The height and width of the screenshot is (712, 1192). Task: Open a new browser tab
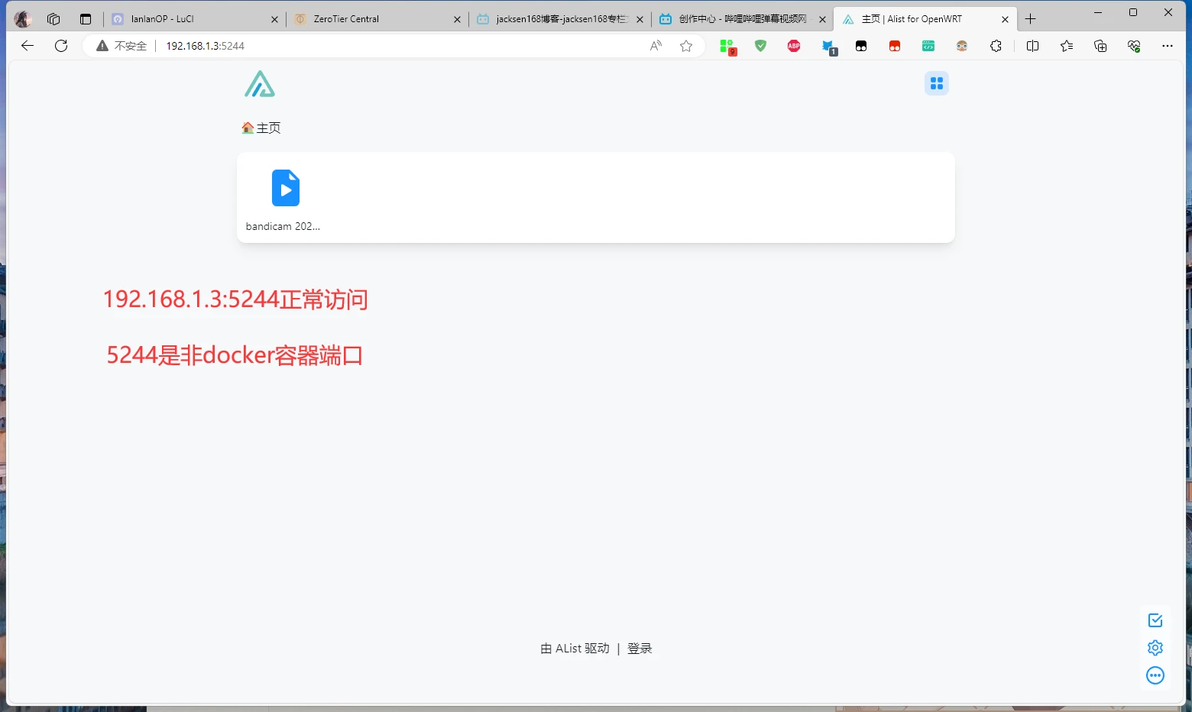pos(1030,19)
